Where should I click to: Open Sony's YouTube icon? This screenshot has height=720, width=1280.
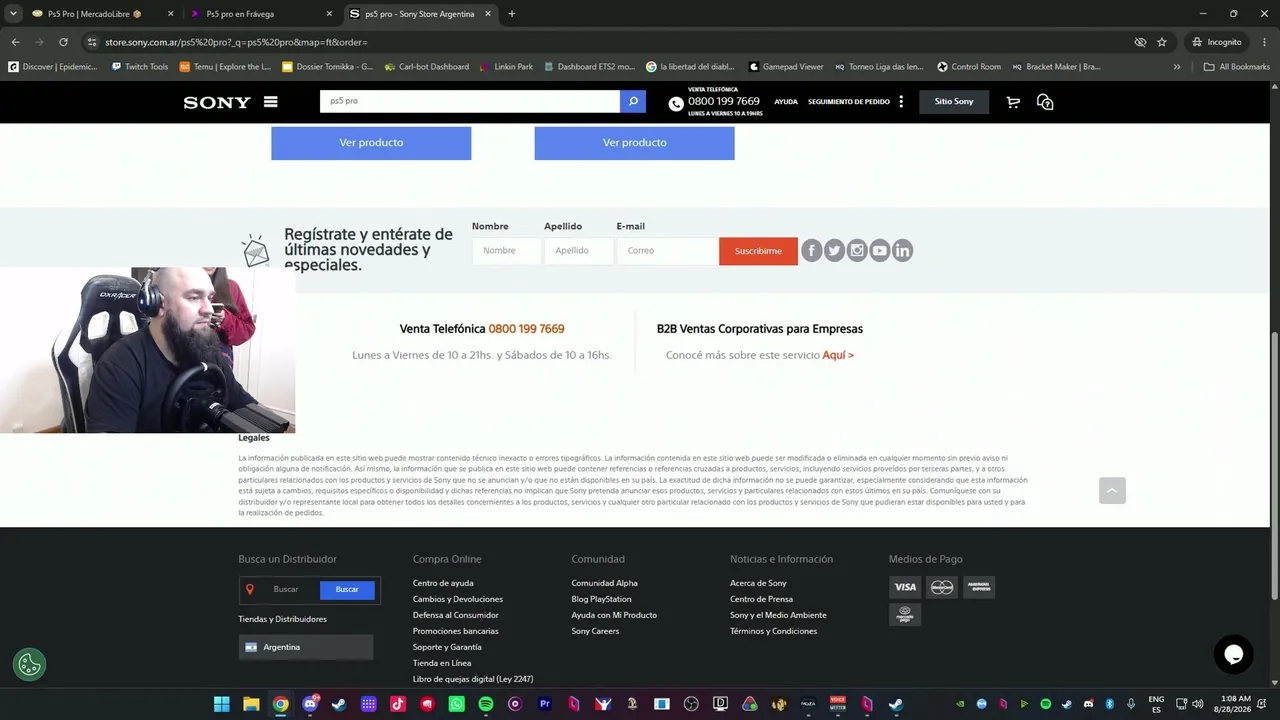tap(880, 251)
